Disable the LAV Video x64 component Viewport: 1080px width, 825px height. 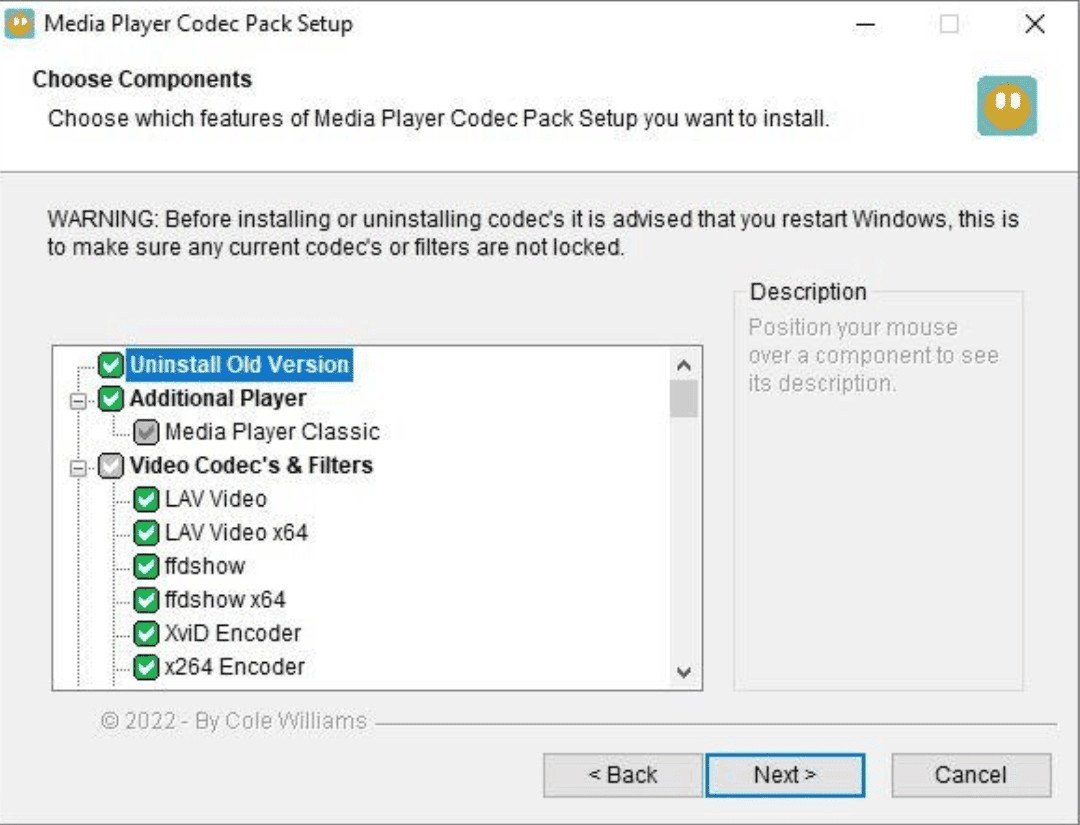(x=147, y=533)
